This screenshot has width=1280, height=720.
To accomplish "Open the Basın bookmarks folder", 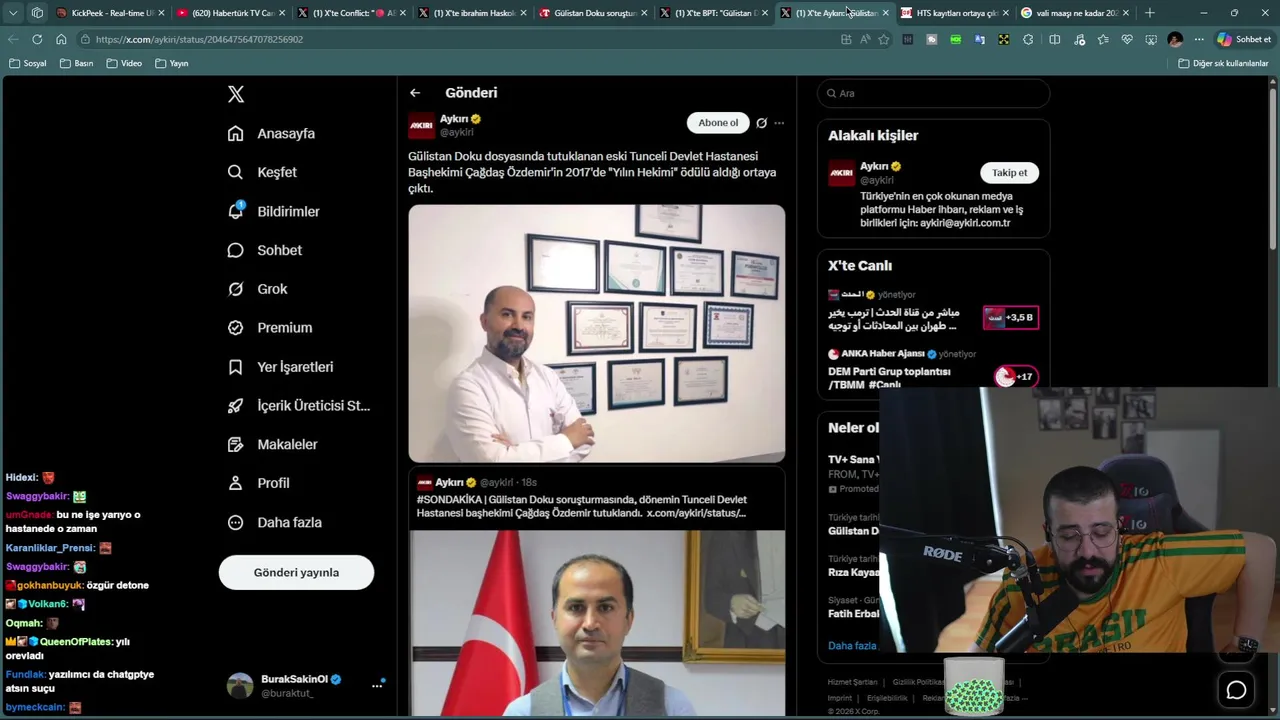I will 76,63.
